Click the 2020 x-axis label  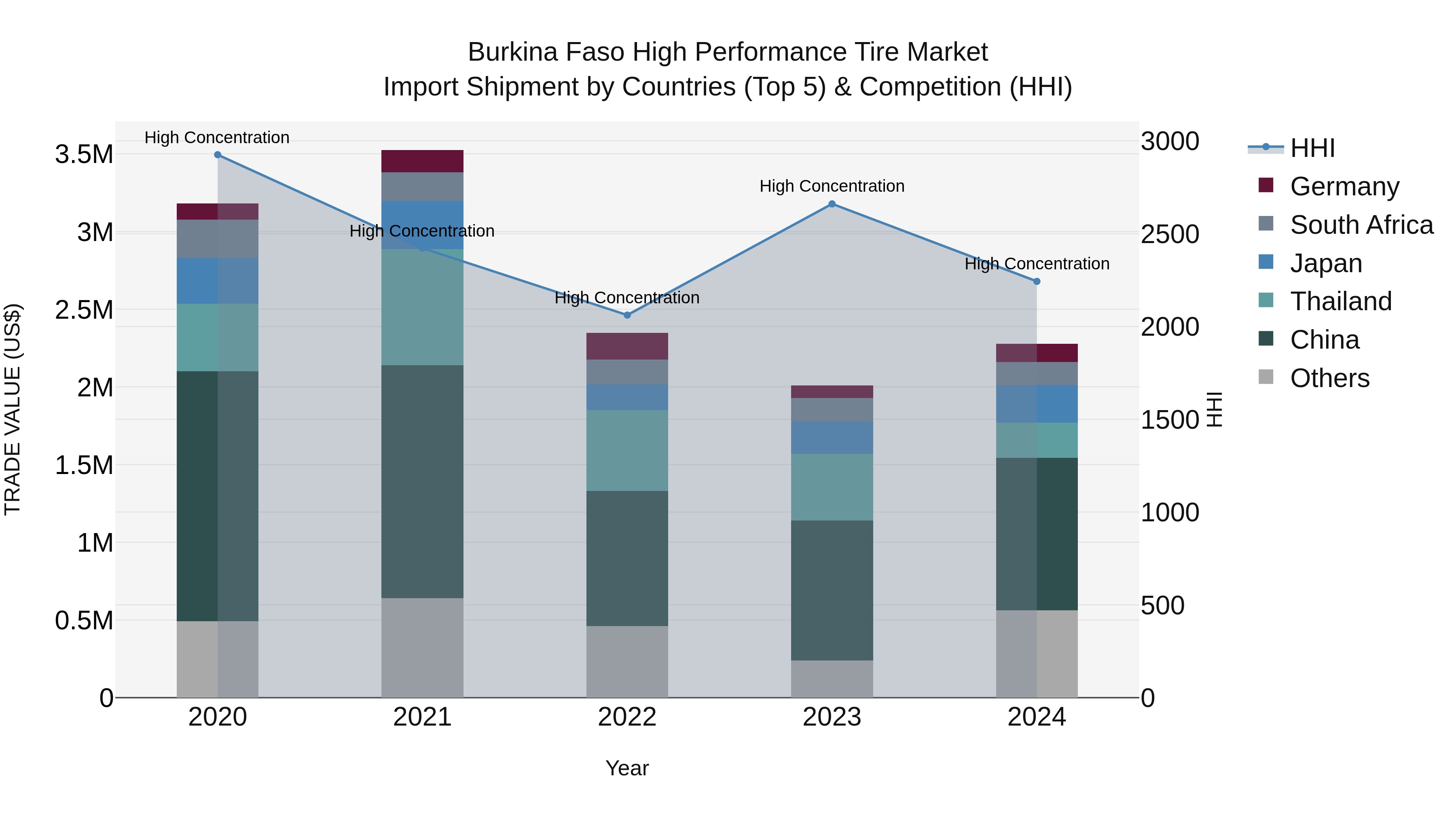[x=218, y=717]
